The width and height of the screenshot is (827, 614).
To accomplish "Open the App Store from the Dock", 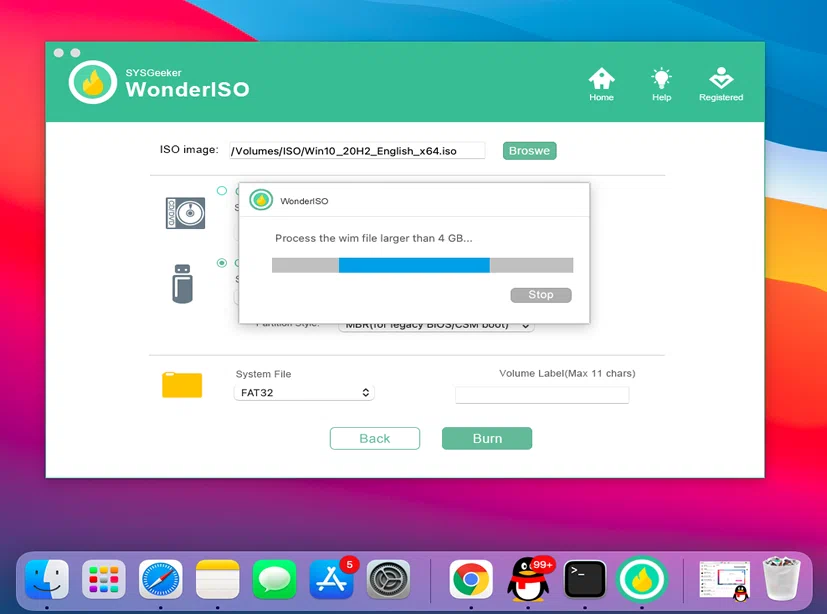I will pos(330,579).
